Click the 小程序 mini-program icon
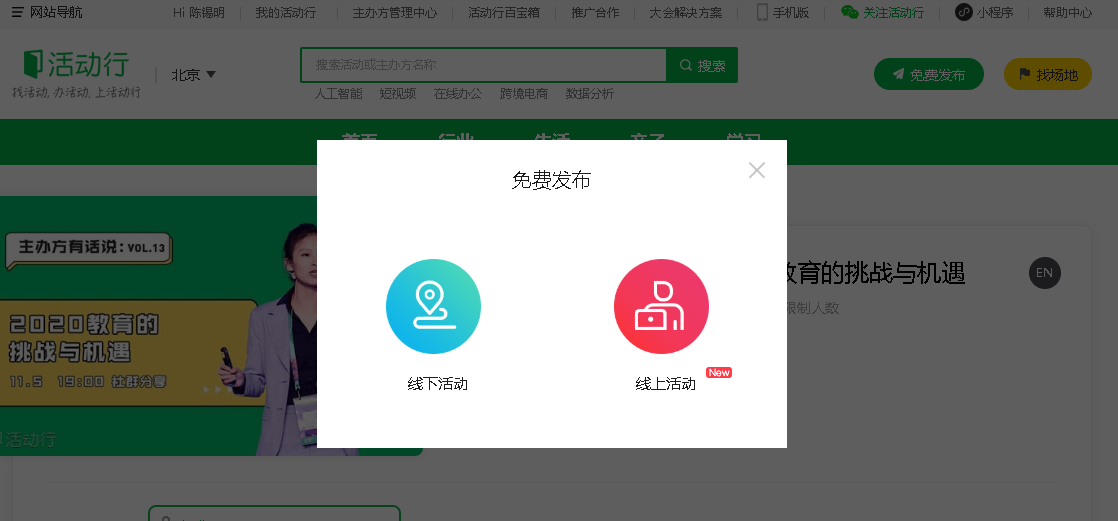This screenshot has height=521, width=1118. coord(963,12)
